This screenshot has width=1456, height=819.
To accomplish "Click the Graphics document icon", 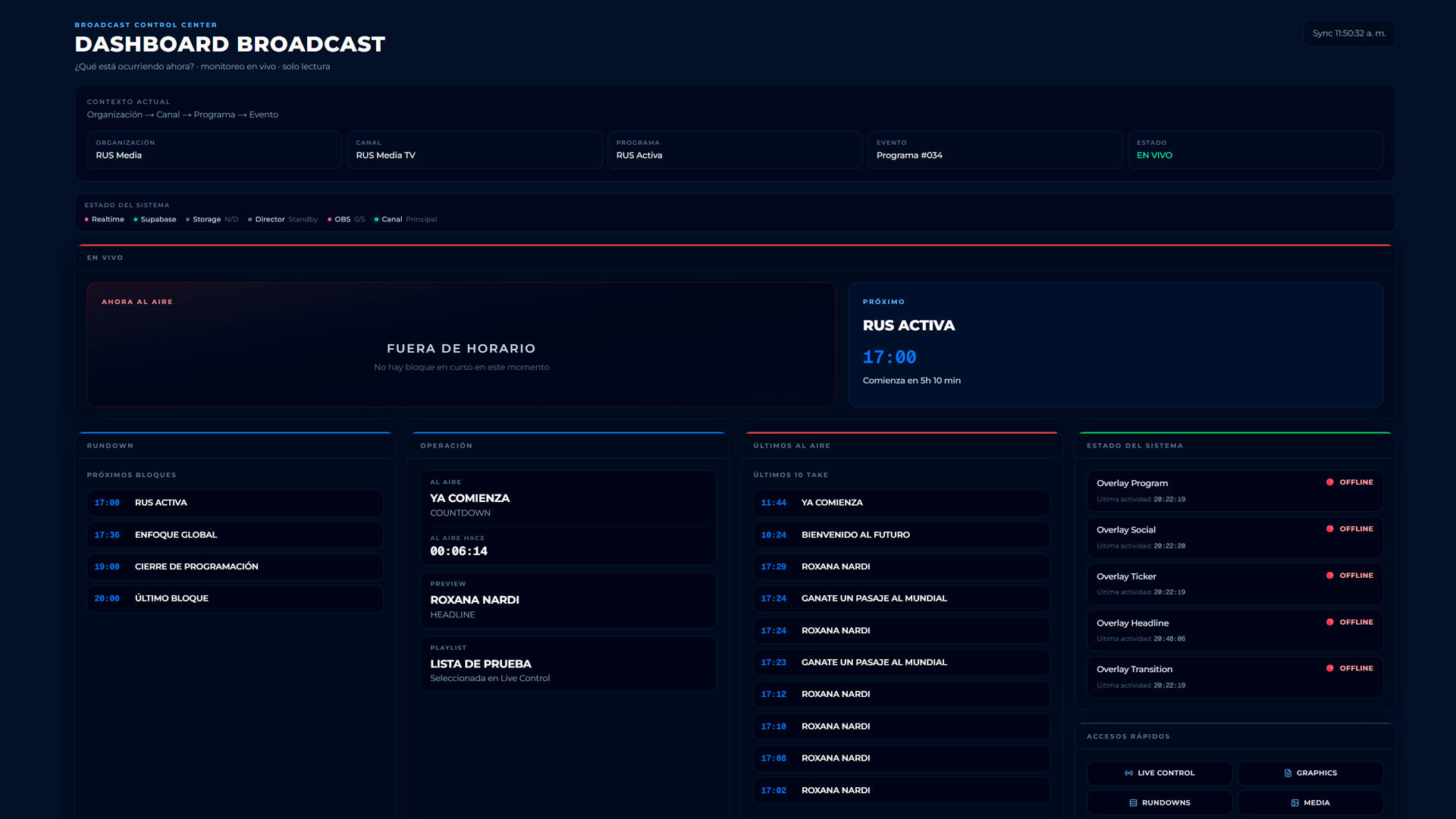I will pyautogui.click(x=1288, y=773).
